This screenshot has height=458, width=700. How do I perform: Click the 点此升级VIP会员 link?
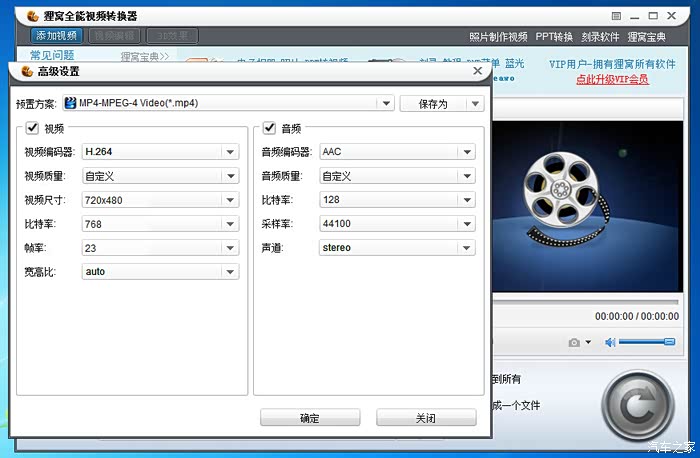pyautogui.click(x=612, y=79)
